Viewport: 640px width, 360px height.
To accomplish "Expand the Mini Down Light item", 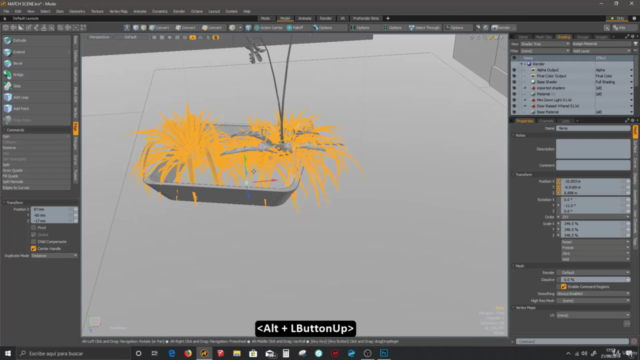I will point(525,100).
